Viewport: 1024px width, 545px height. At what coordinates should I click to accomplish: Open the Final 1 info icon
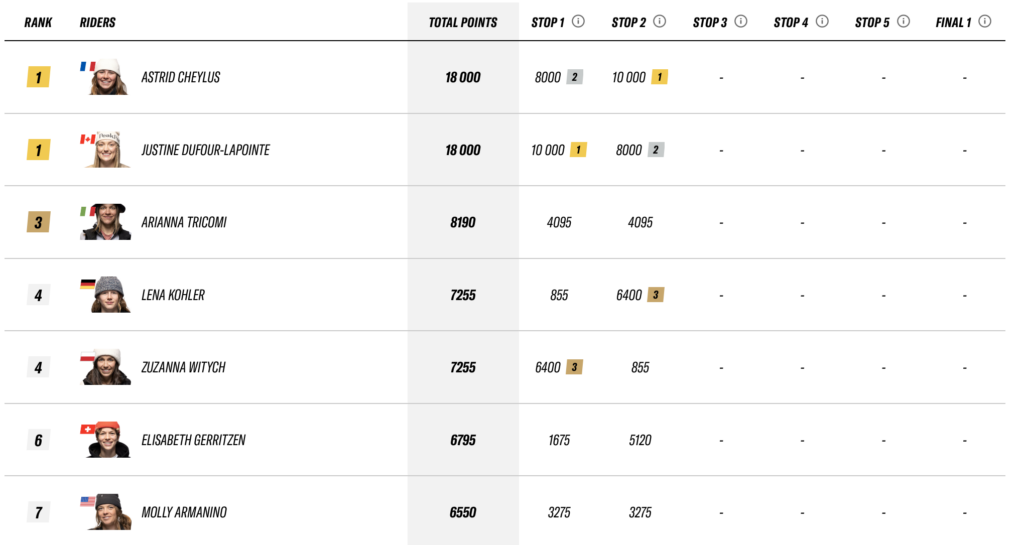[985, 22]
